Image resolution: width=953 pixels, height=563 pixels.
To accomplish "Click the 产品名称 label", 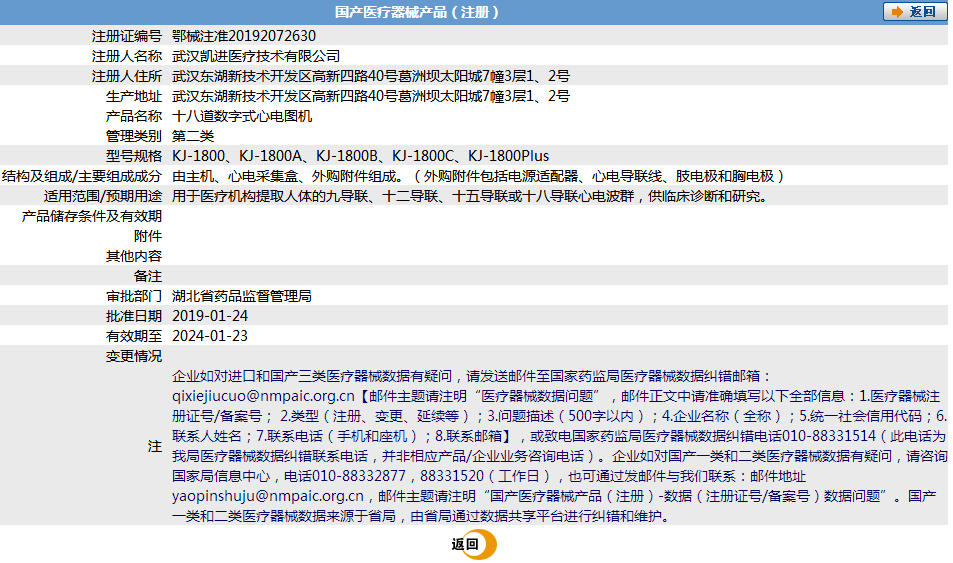I will click(x=134, y=116).
